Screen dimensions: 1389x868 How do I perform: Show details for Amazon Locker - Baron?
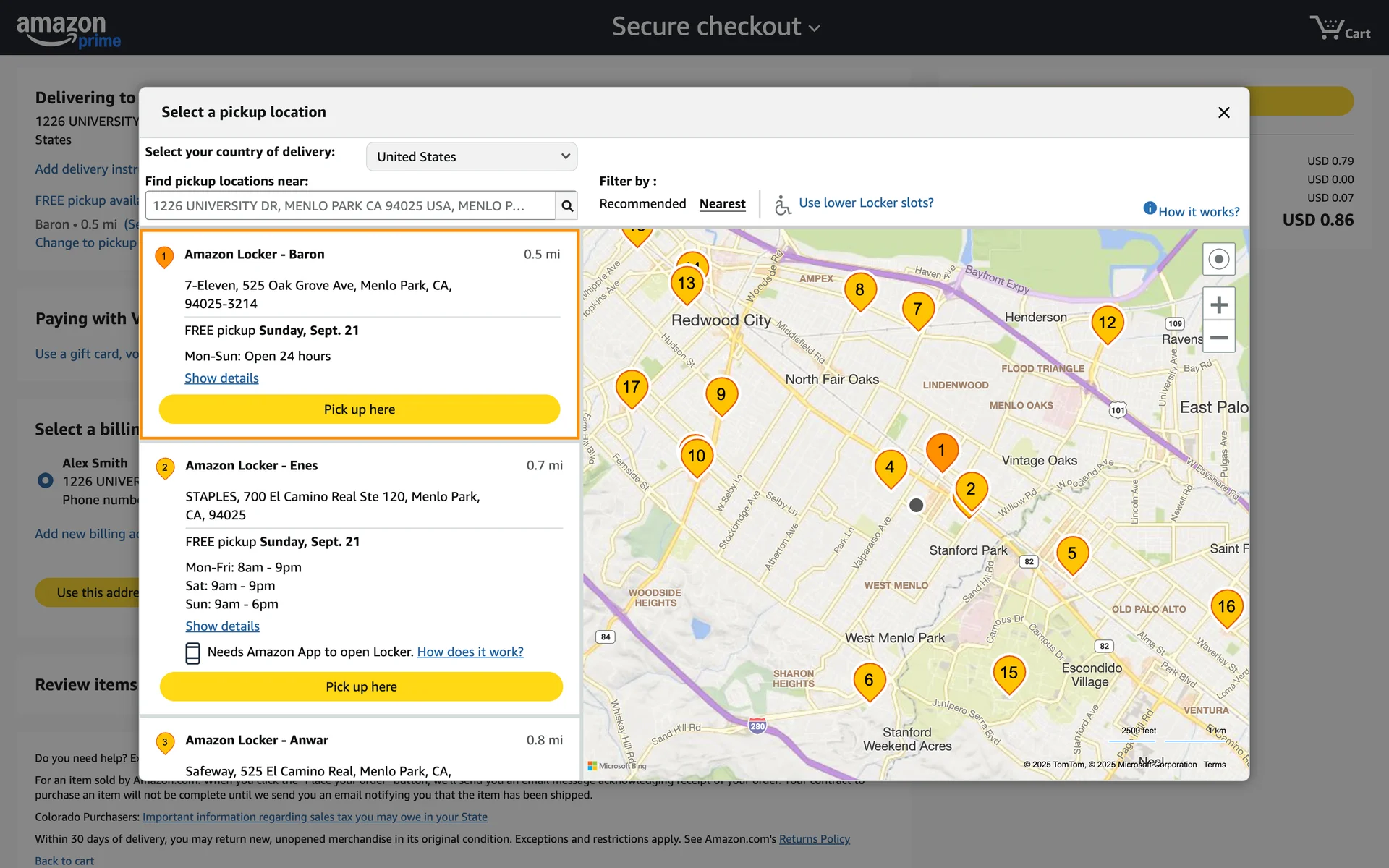(x=221, y=378)
